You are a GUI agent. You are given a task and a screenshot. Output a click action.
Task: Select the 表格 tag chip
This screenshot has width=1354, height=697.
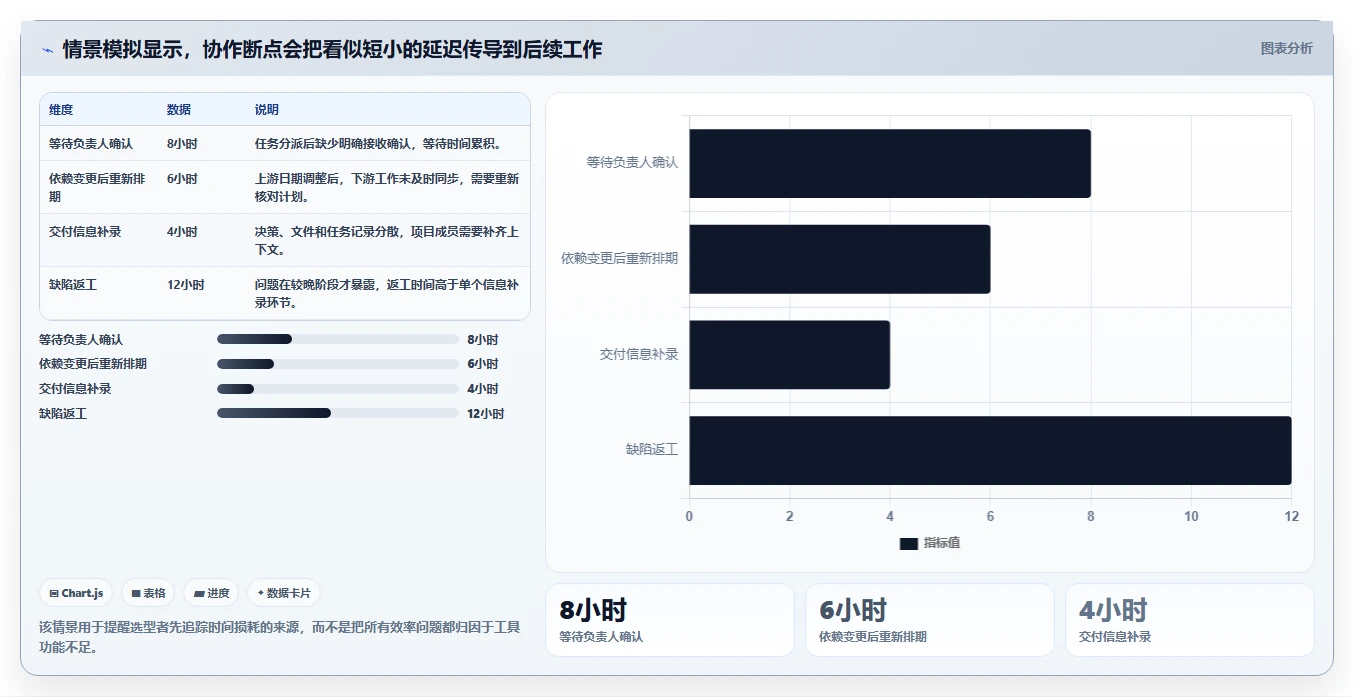point(148,593)
